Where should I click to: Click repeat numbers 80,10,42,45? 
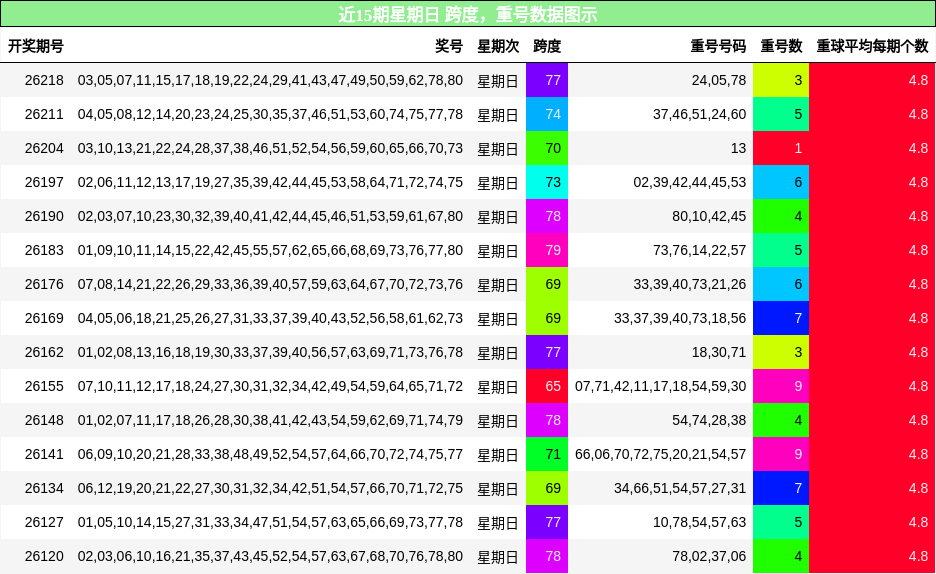click(x=709, y=217)
